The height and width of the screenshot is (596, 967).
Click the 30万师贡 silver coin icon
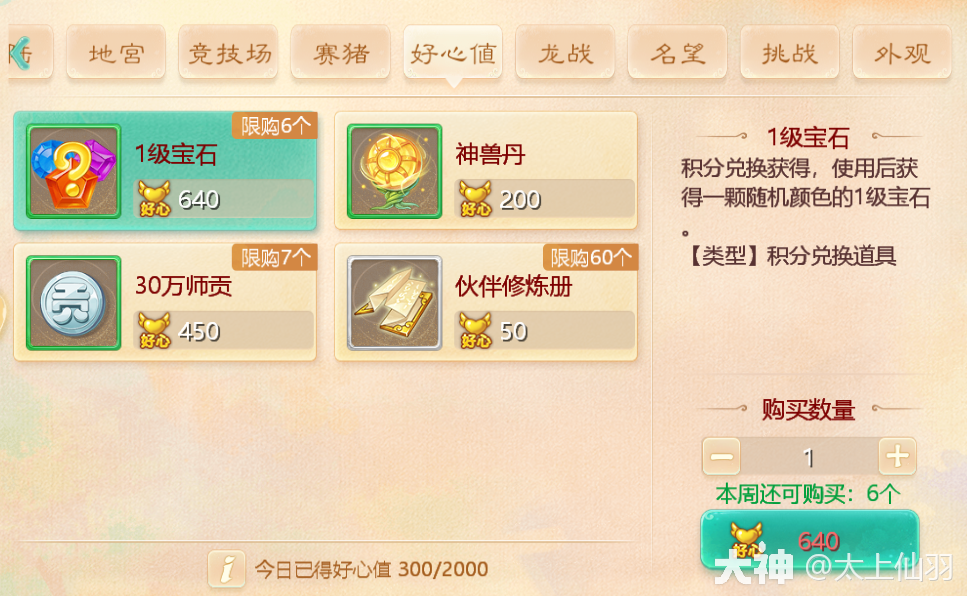click(x=73, y=303)
